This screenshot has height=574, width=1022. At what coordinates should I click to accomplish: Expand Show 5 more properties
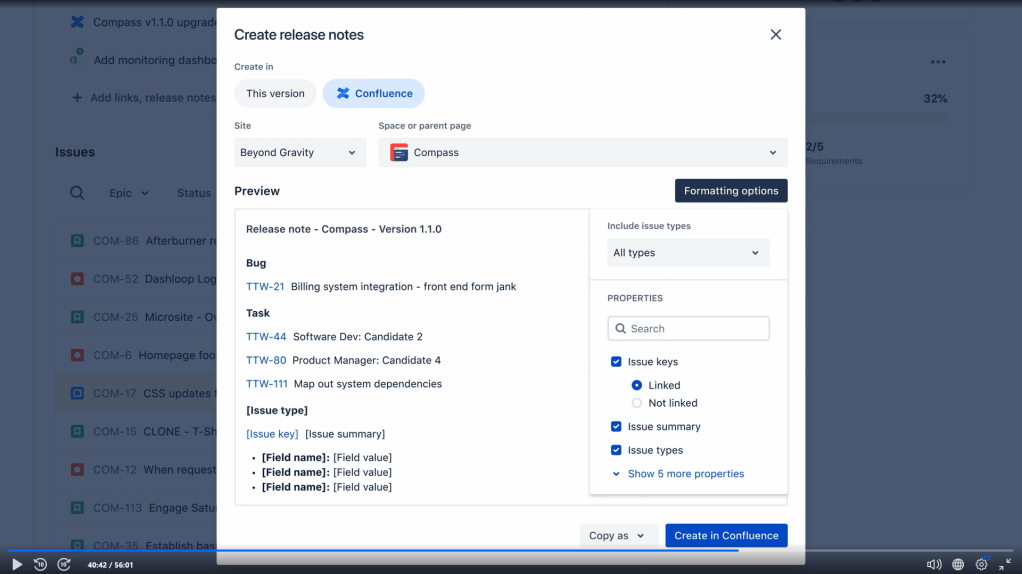685,474
